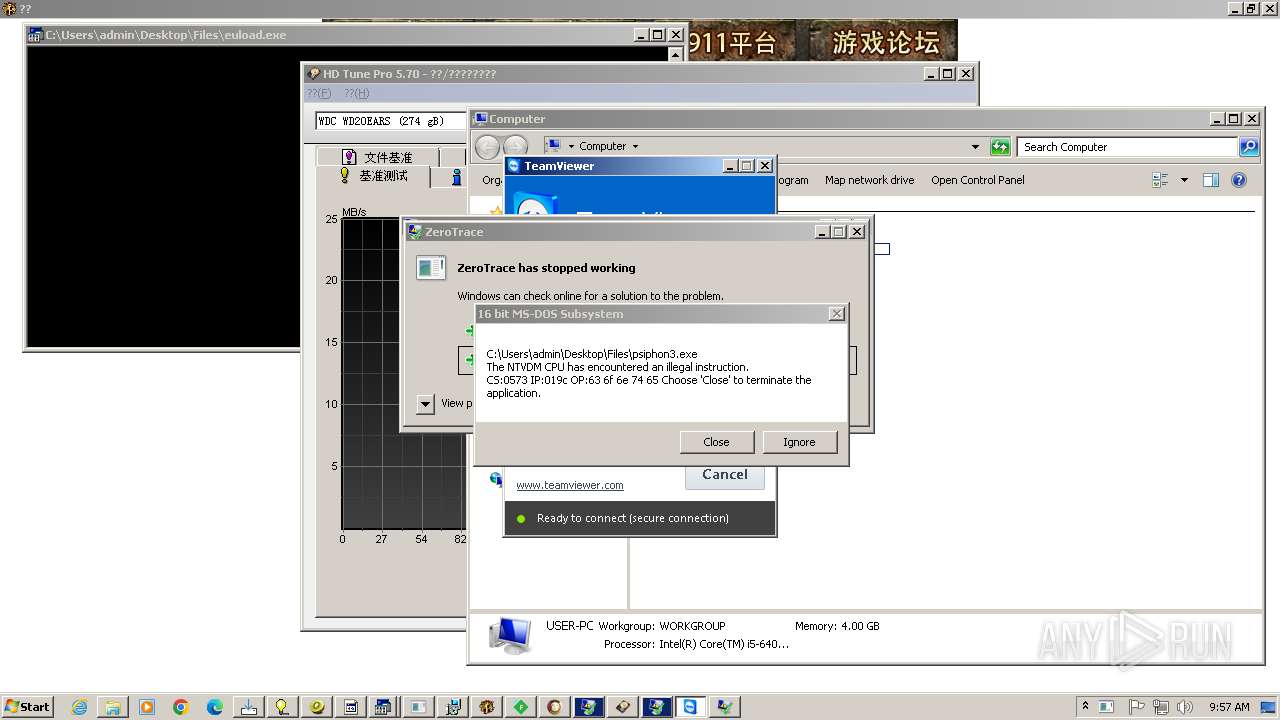The image size is (1280, 720).
Task: Switch to the green diamond taskbar app
Action: [x=520, y=707]
